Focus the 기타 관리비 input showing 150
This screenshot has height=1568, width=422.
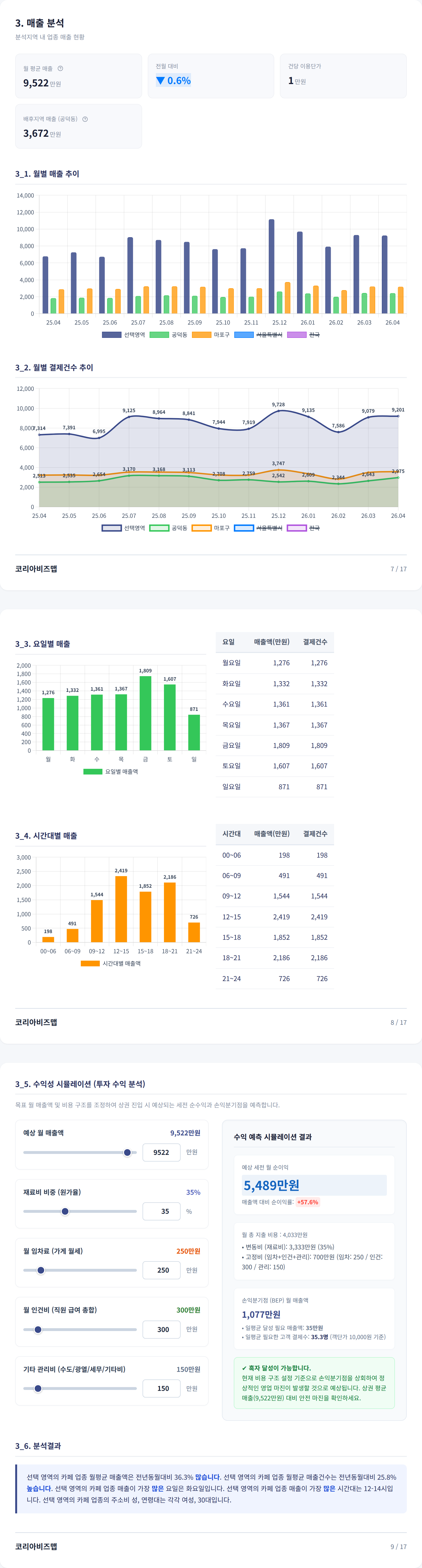(x=161, y=1389)
